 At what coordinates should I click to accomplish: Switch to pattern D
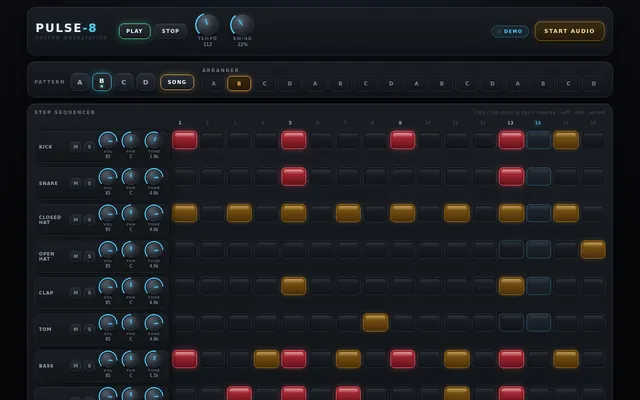tap(146, 82)
